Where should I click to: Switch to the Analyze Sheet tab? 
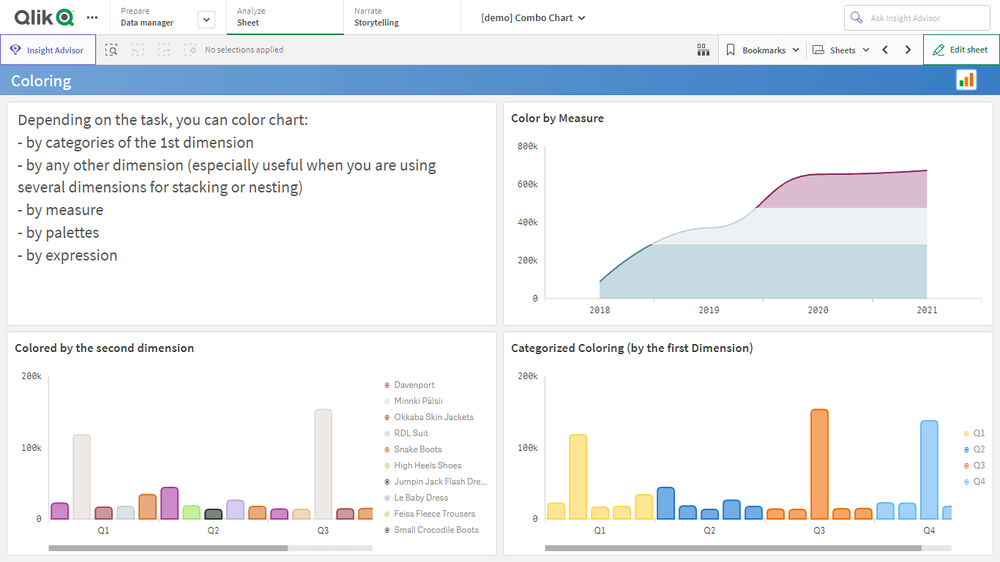285,17
